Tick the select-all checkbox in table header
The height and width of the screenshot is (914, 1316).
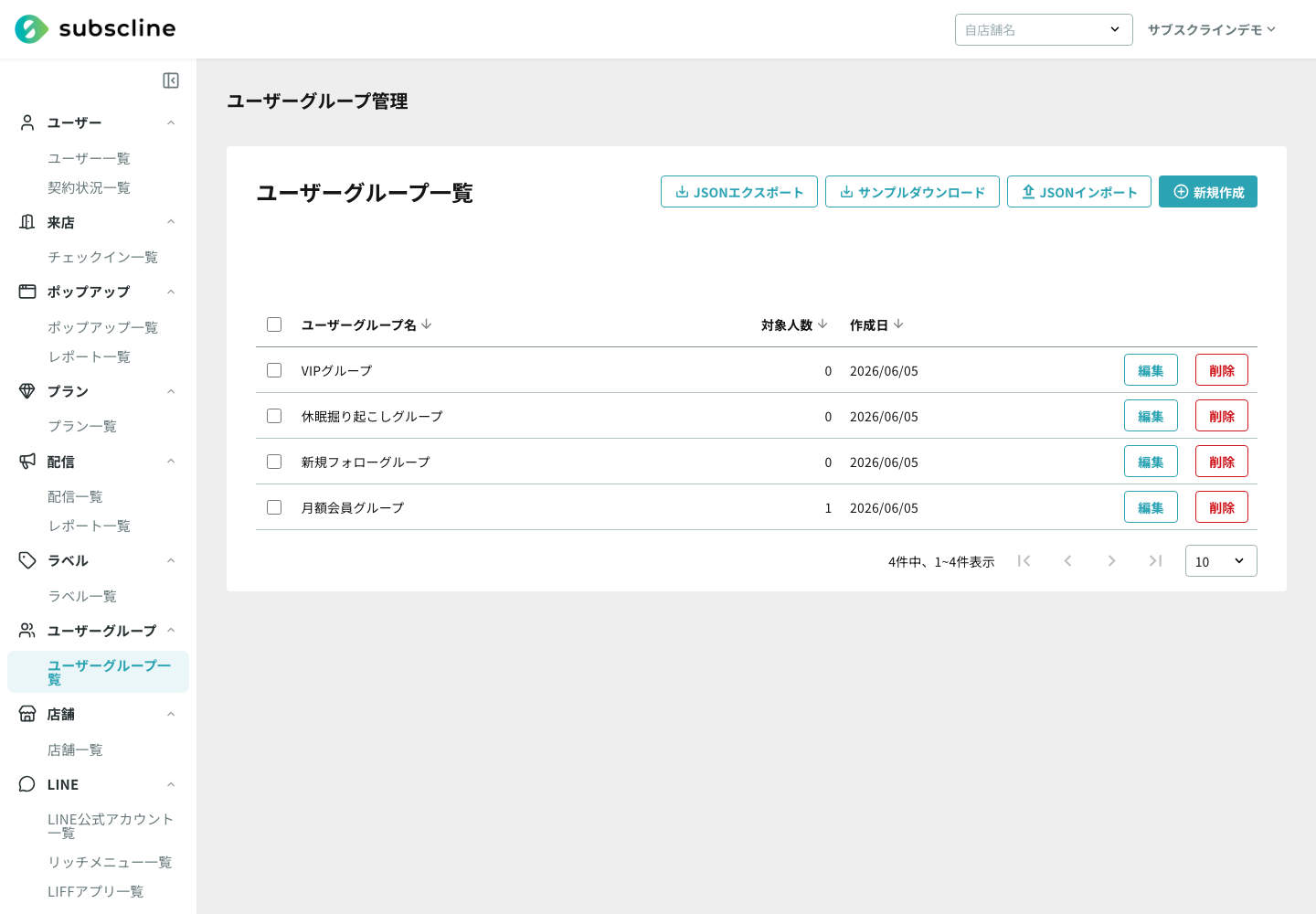[274, 324]
